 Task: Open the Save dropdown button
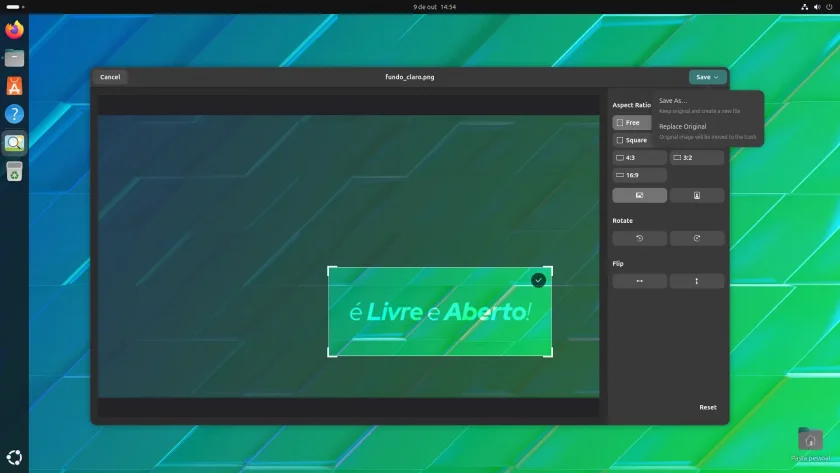(x=708, y=77)
